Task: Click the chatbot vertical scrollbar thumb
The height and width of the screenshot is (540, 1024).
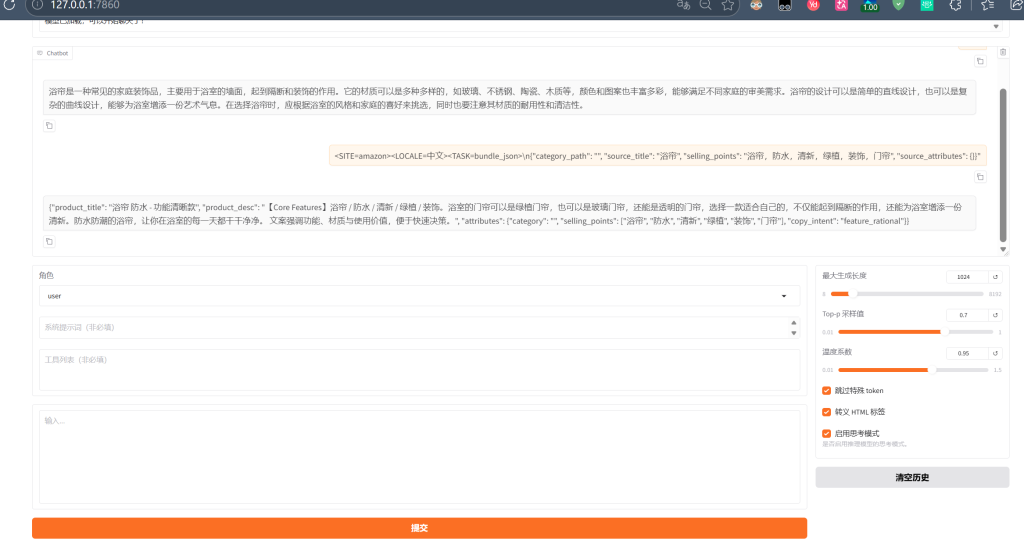Action: (1003, 165)
